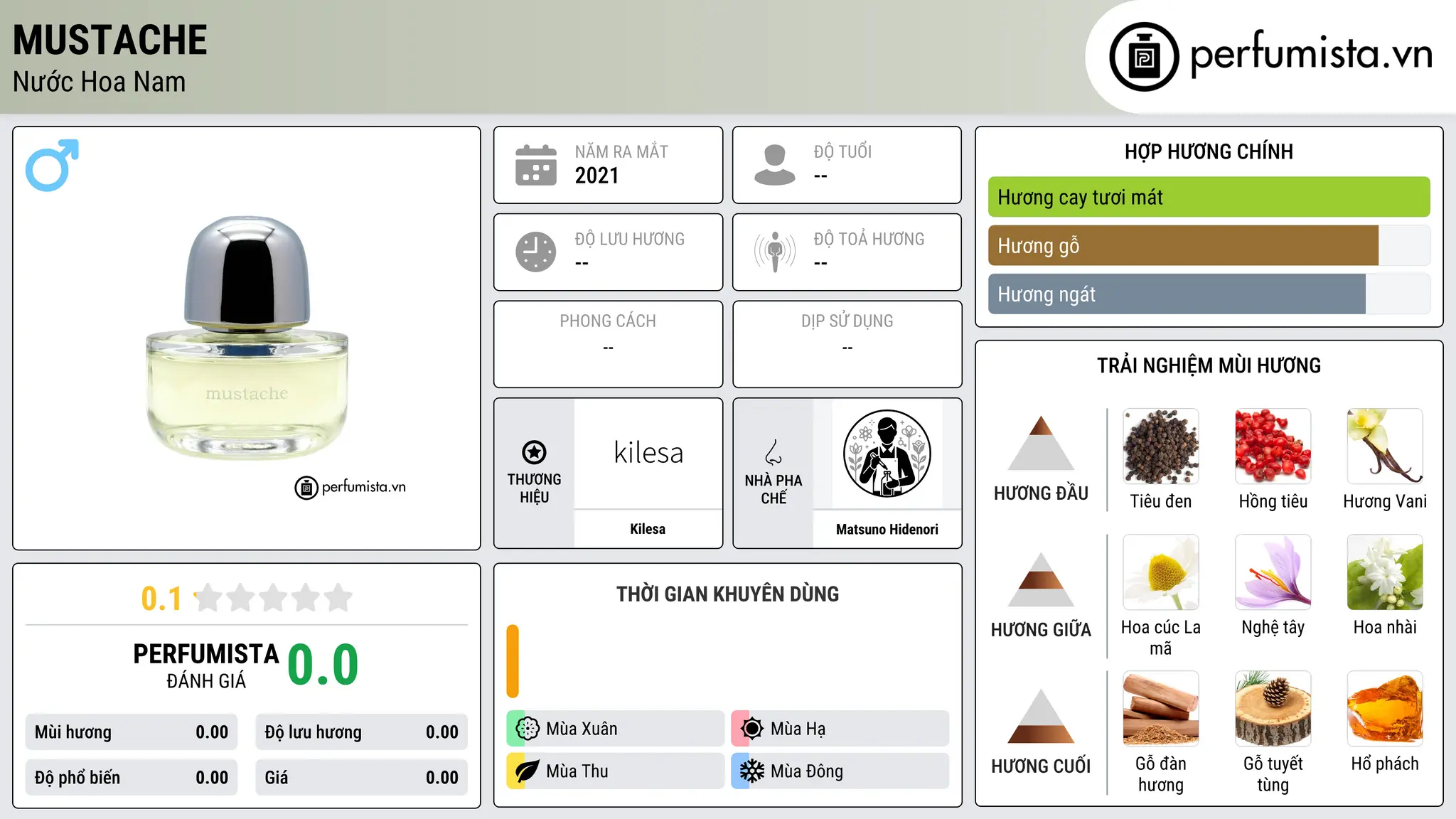This screenshot has height=819, width=1456.
Task: Select the Hoa nhài note image
Action: (1385, 572)
